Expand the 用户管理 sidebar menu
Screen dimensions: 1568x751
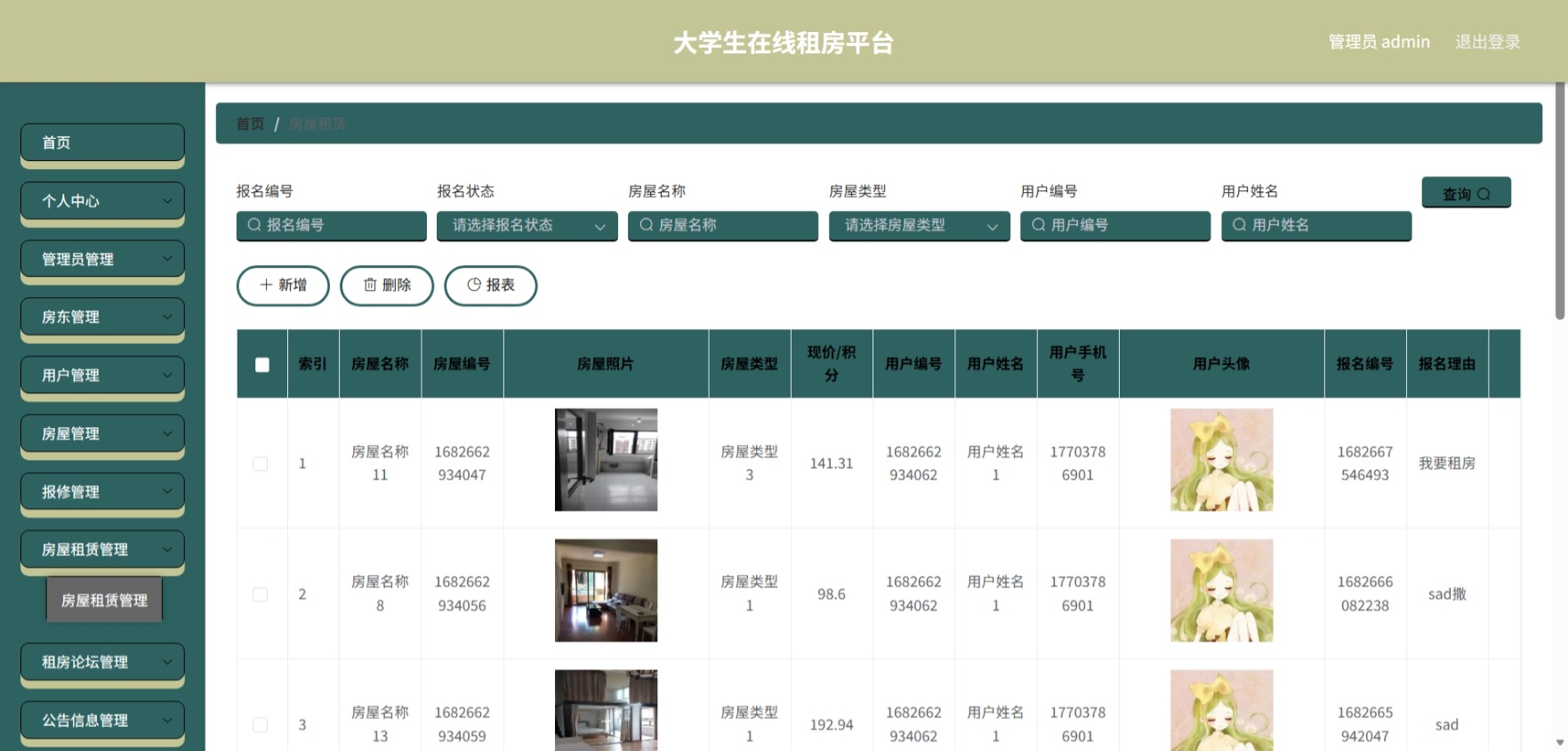pos(102,375)
